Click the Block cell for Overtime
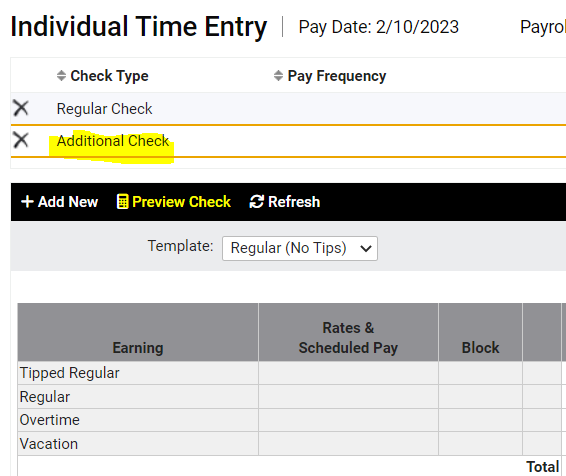The width and height of the screenshot is (566, 476). 480,420
